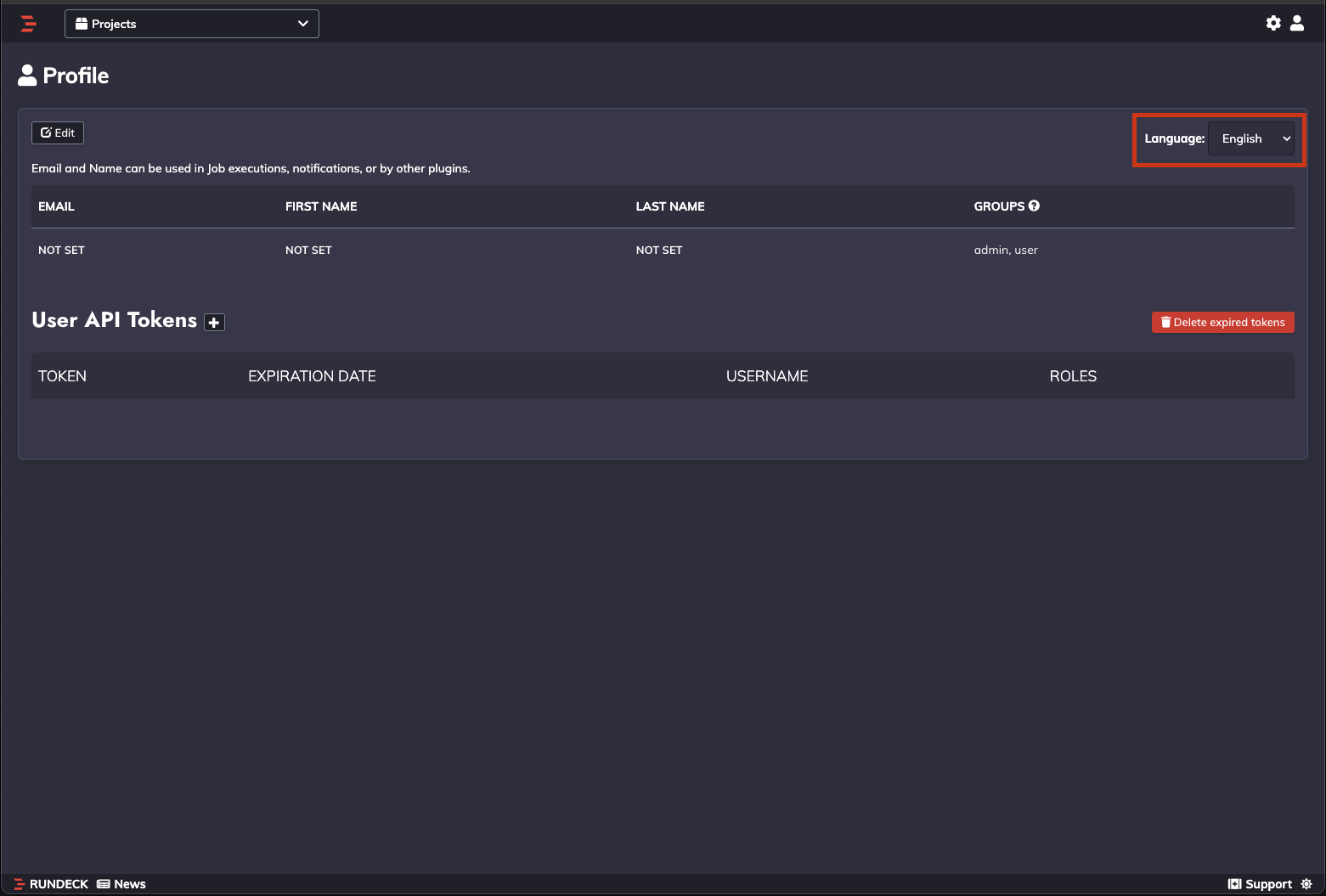Click the User API Tokens heading
This screenshot has width=1326, height=896.
point(115,320)
